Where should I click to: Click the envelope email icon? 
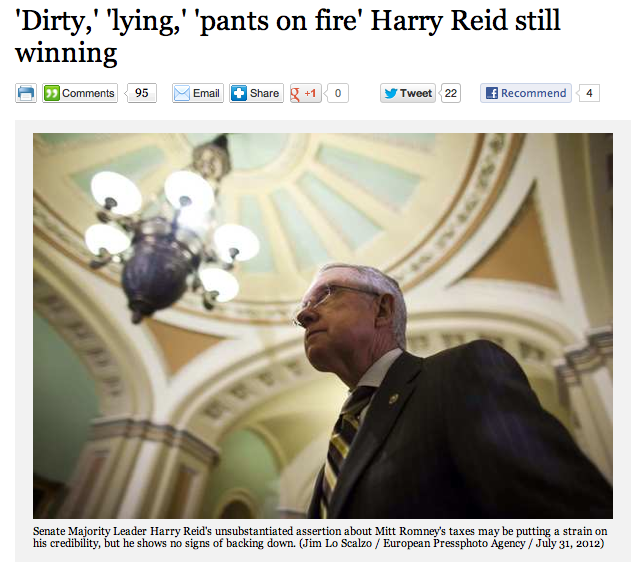182,93
